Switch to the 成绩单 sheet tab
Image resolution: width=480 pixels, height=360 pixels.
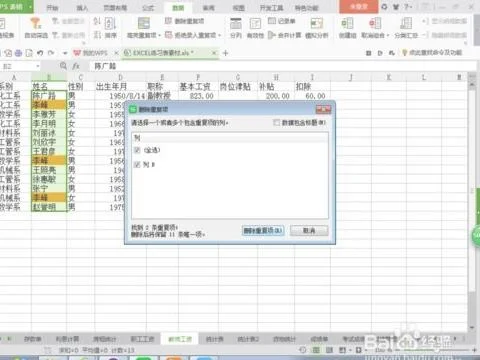[319, 339]
